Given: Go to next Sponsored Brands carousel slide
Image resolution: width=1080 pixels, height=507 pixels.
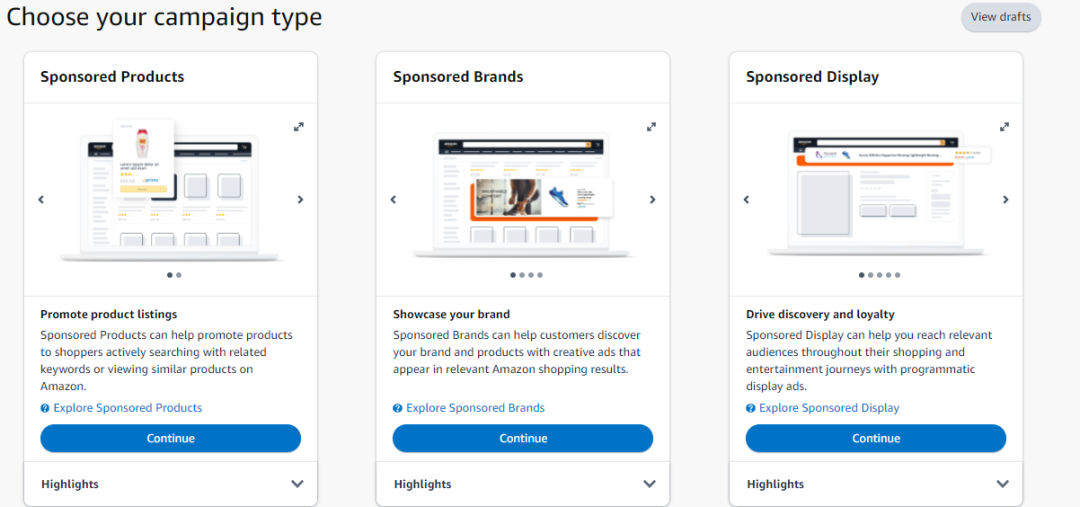Looking at the screenshot, I should click(x=653, y=200).
